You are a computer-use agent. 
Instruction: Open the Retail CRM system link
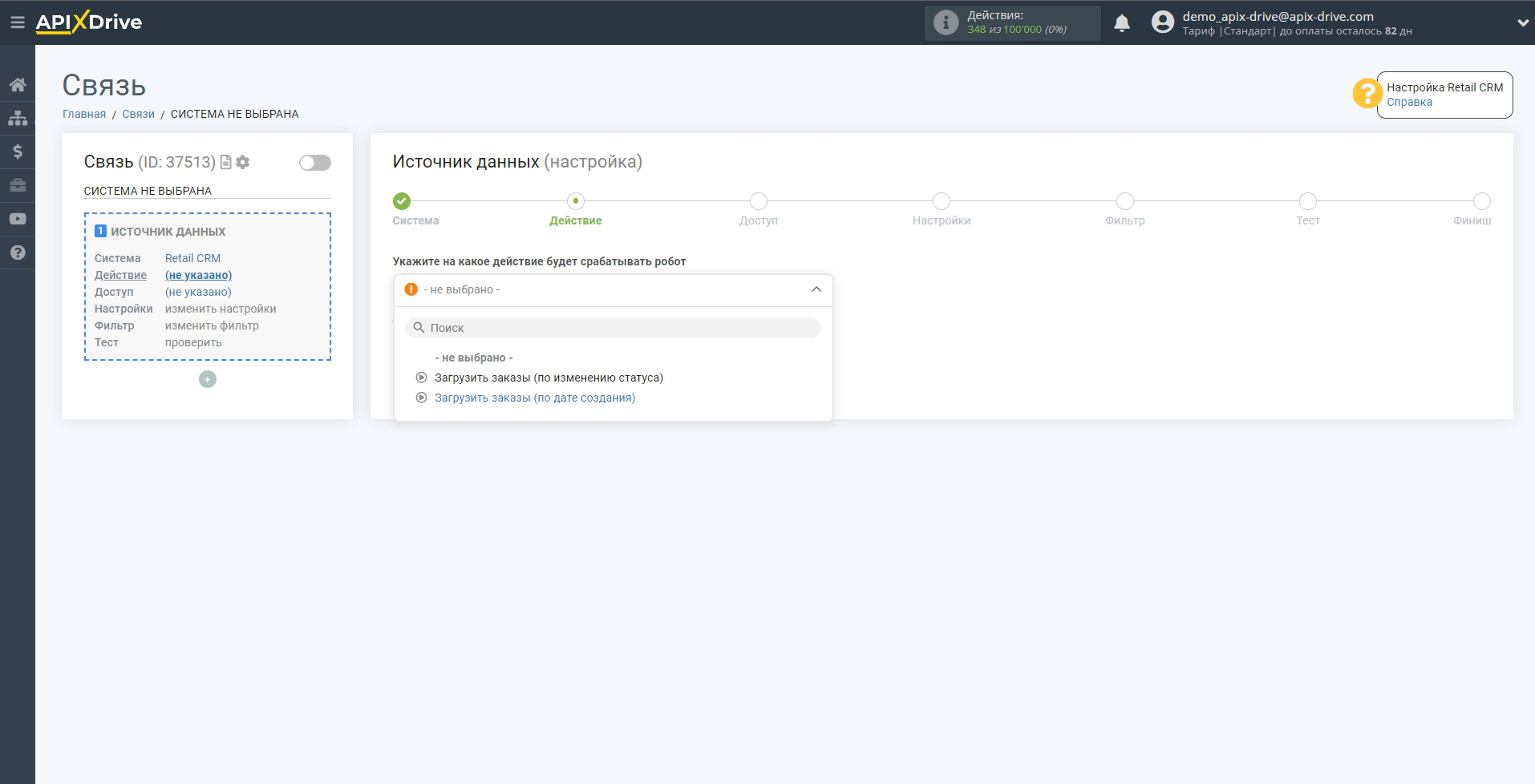[x=192, y=258]
